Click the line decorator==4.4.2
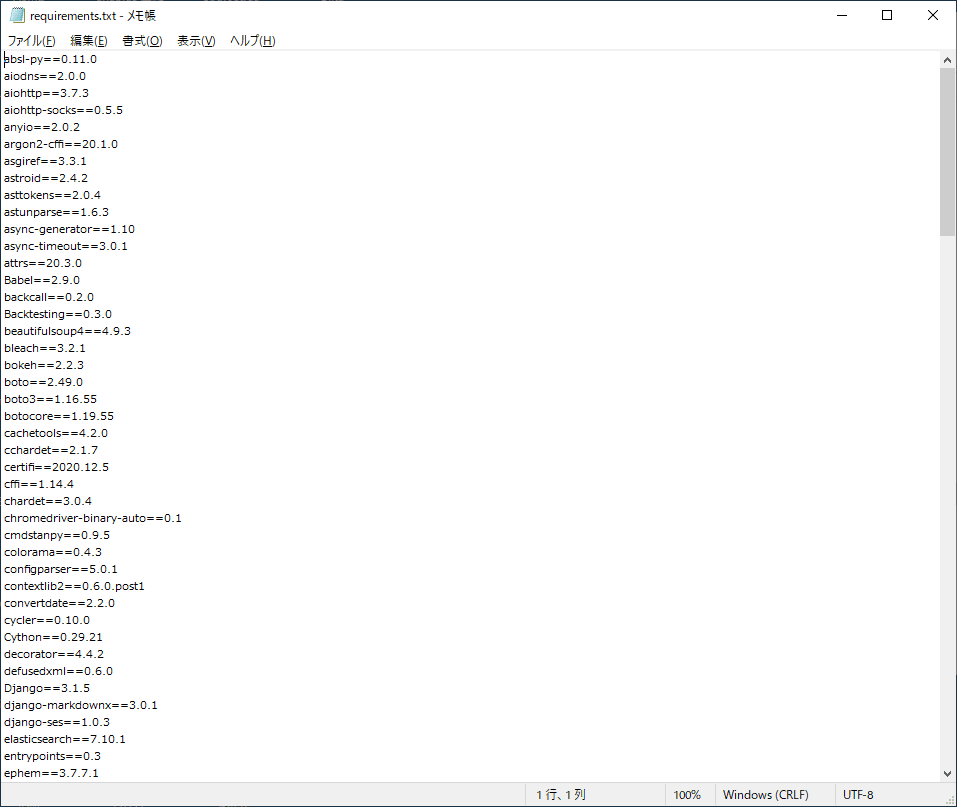 click(x=54, y=654)
